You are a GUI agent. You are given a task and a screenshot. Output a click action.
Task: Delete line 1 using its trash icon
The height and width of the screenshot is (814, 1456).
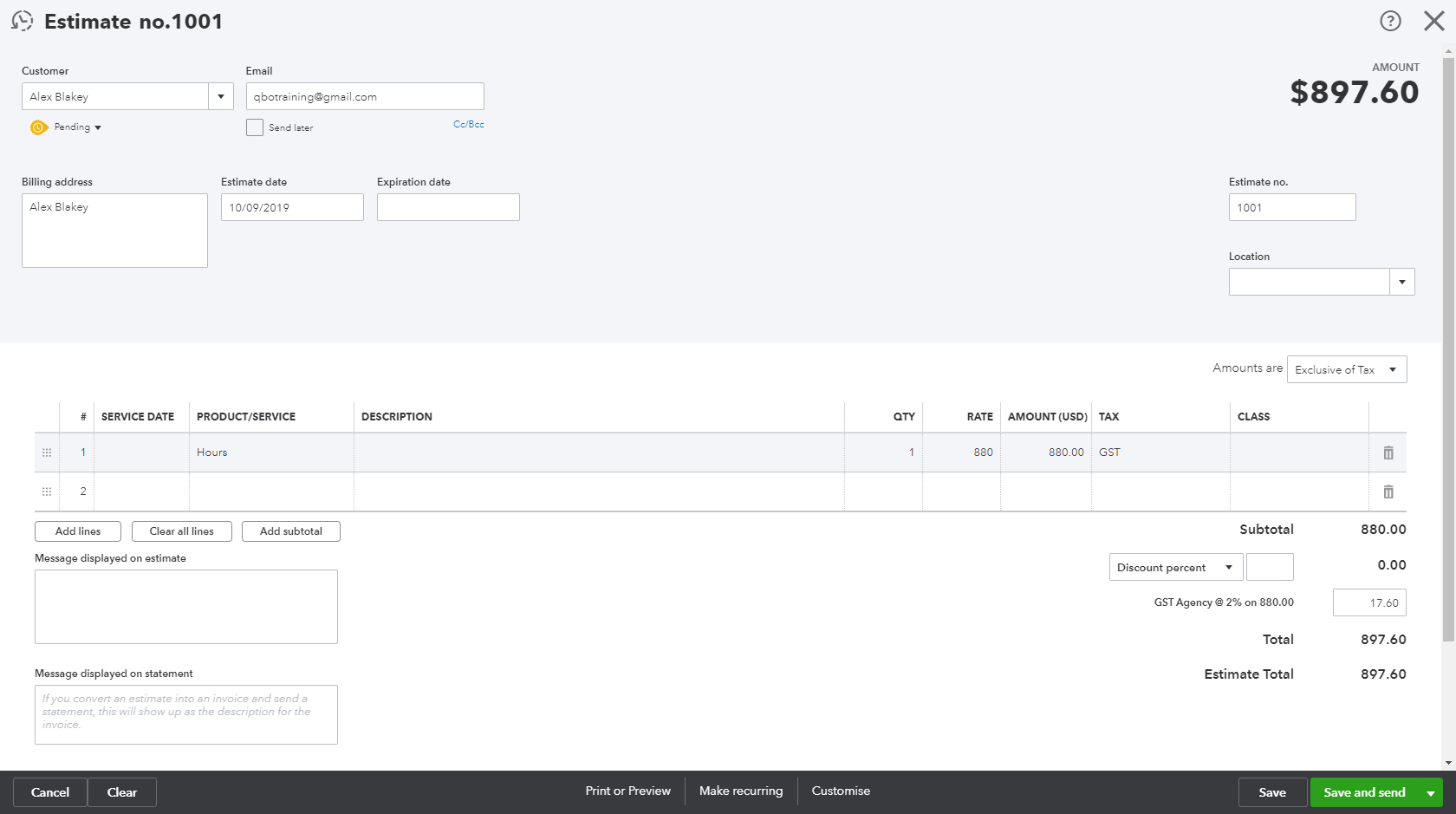pos(1388,452)
